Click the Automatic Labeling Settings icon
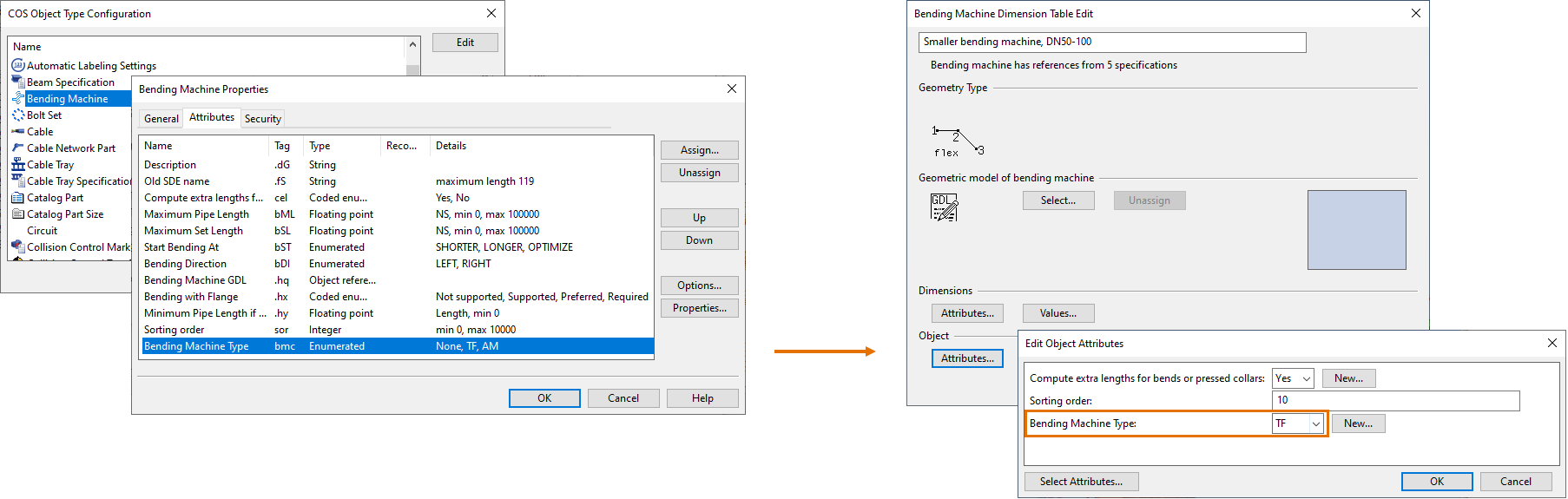This screenshot has height=499, width=1568. [x=17, y=65]
